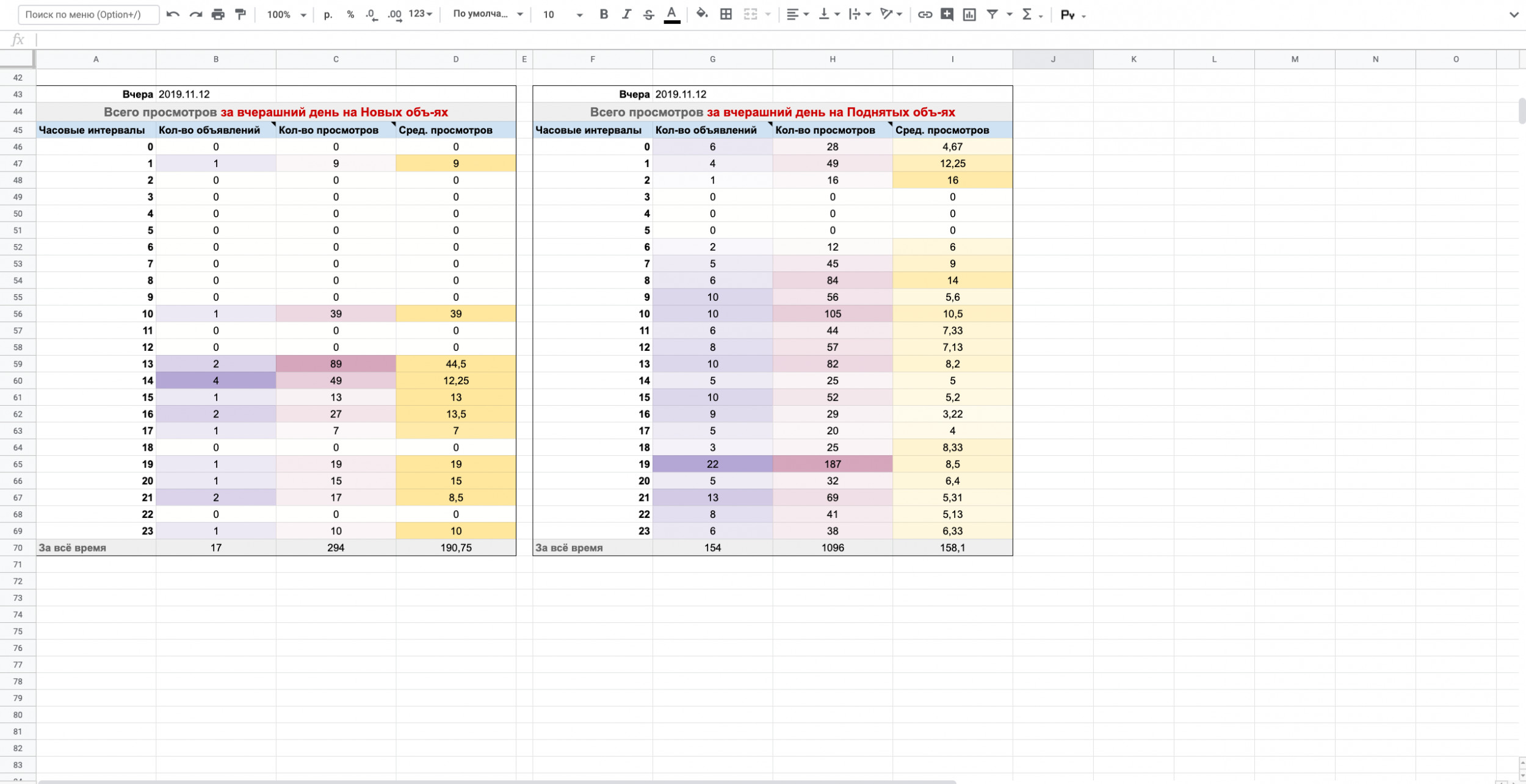Click left table's 2019.11.12 date cell

[216, 95]
